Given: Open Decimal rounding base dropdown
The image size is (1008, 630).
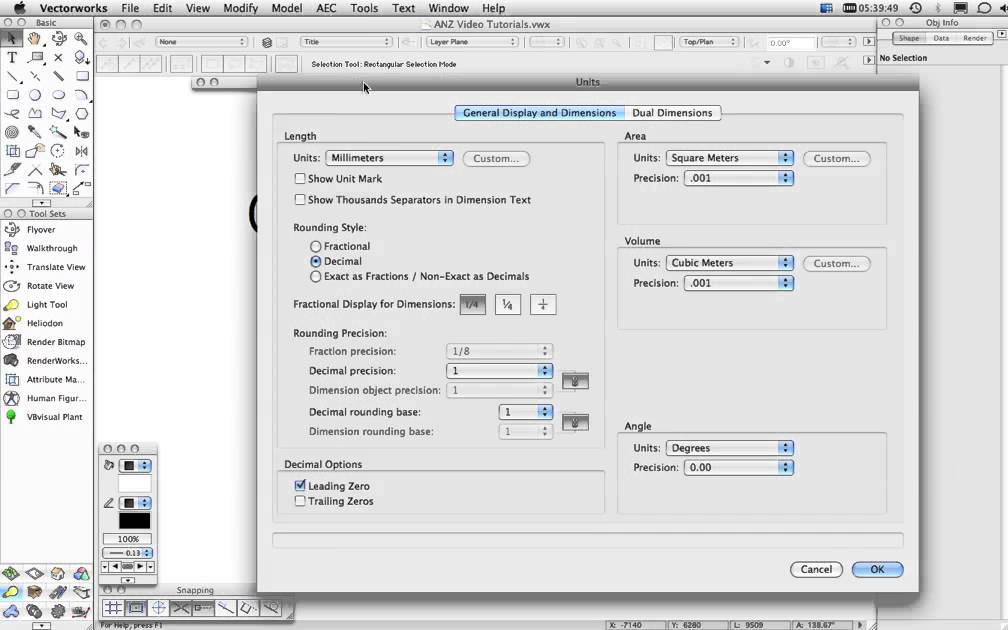Looking at the screenshot, I should point(526,412).
